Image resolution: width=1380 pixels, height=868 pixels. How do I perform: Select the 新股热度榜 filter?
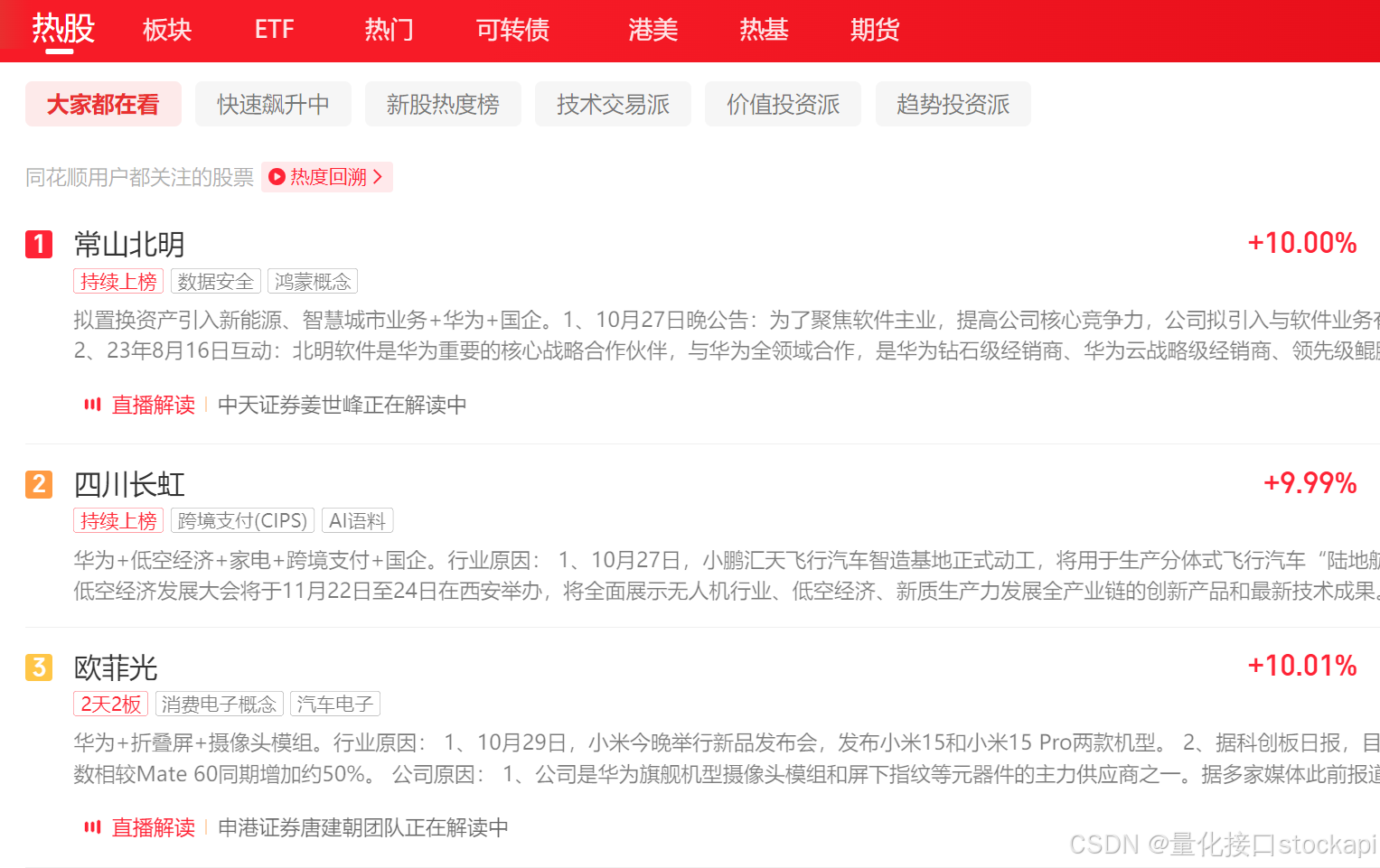443,105
